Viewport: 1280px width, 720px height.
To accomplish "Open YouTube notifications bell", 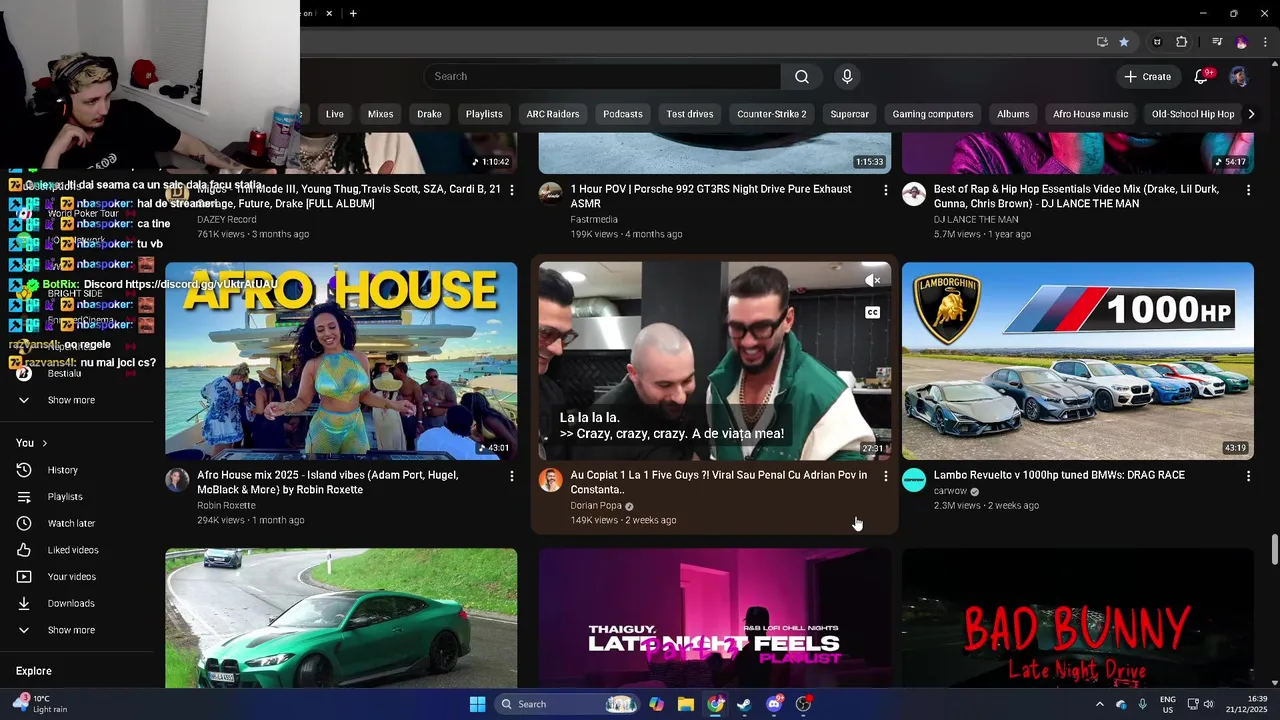I will coord(1202,77).
